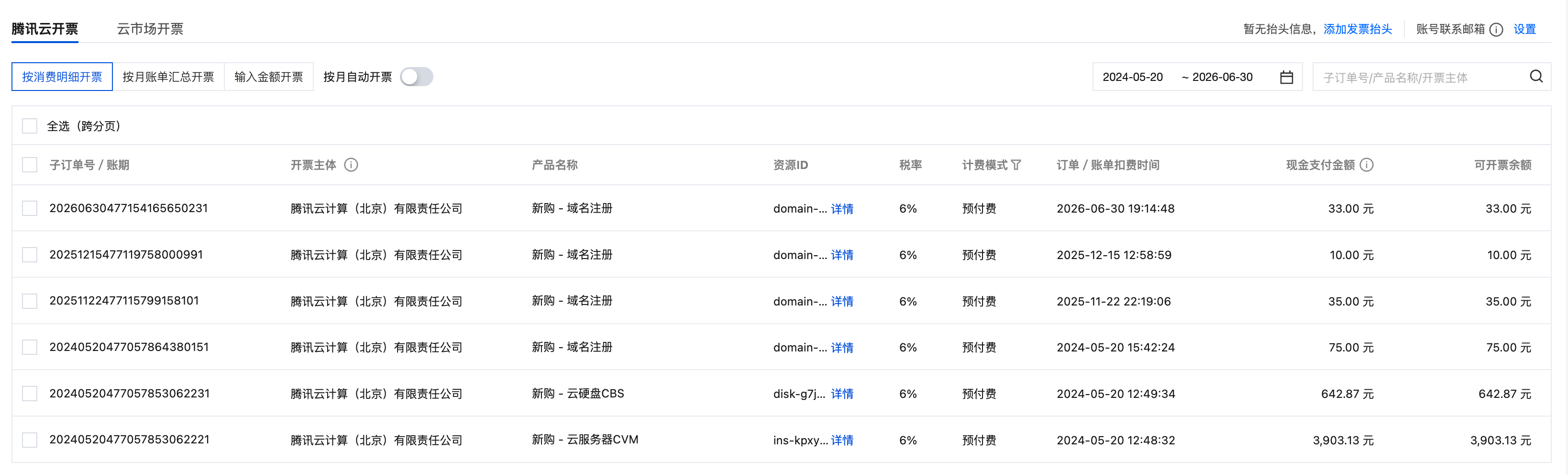
Task: Click timestamp 2025-12-15 12:58:59
Action: [1114, 255]
